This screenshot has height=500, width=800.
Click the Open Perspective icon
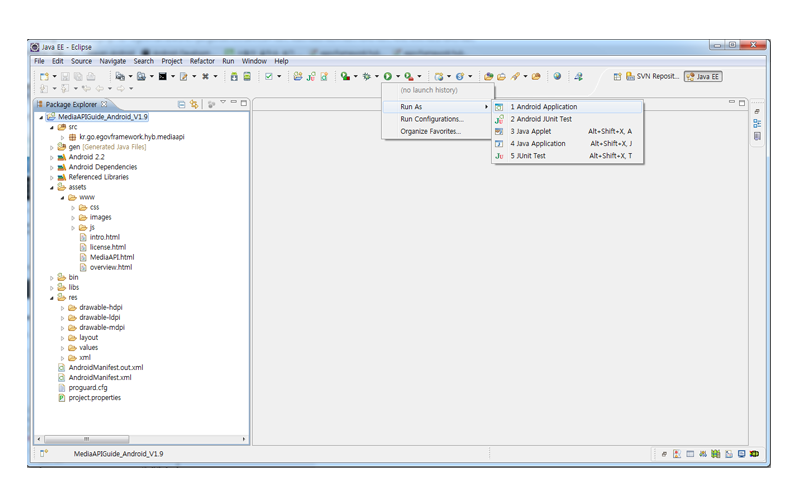point(617,76)
